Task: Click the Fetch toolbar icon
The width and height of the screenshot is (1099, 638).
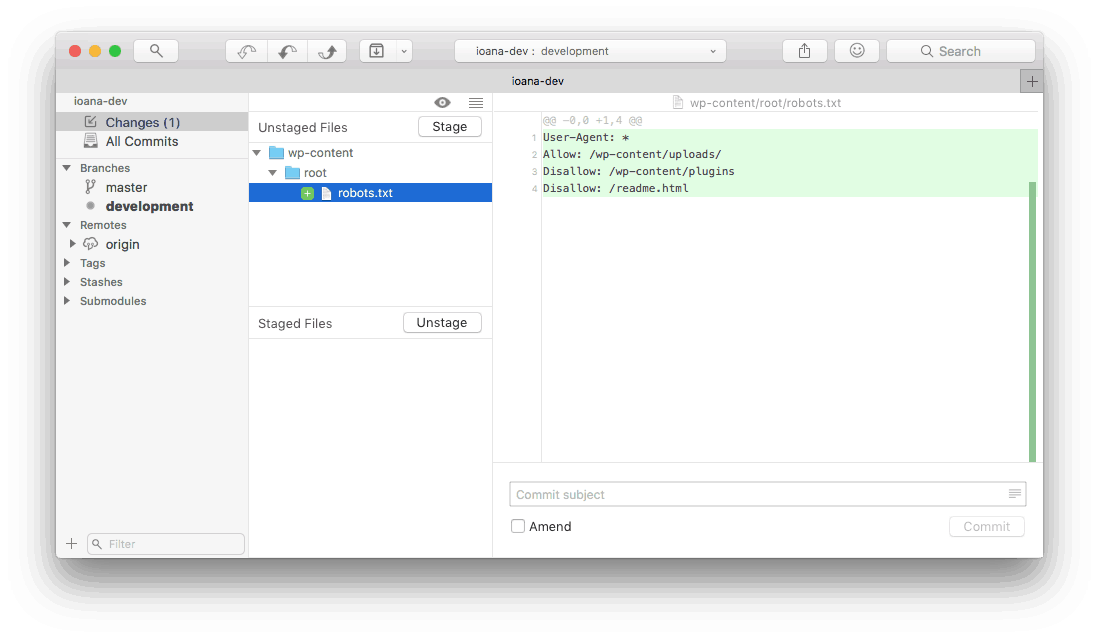Action: coord(247,51)
